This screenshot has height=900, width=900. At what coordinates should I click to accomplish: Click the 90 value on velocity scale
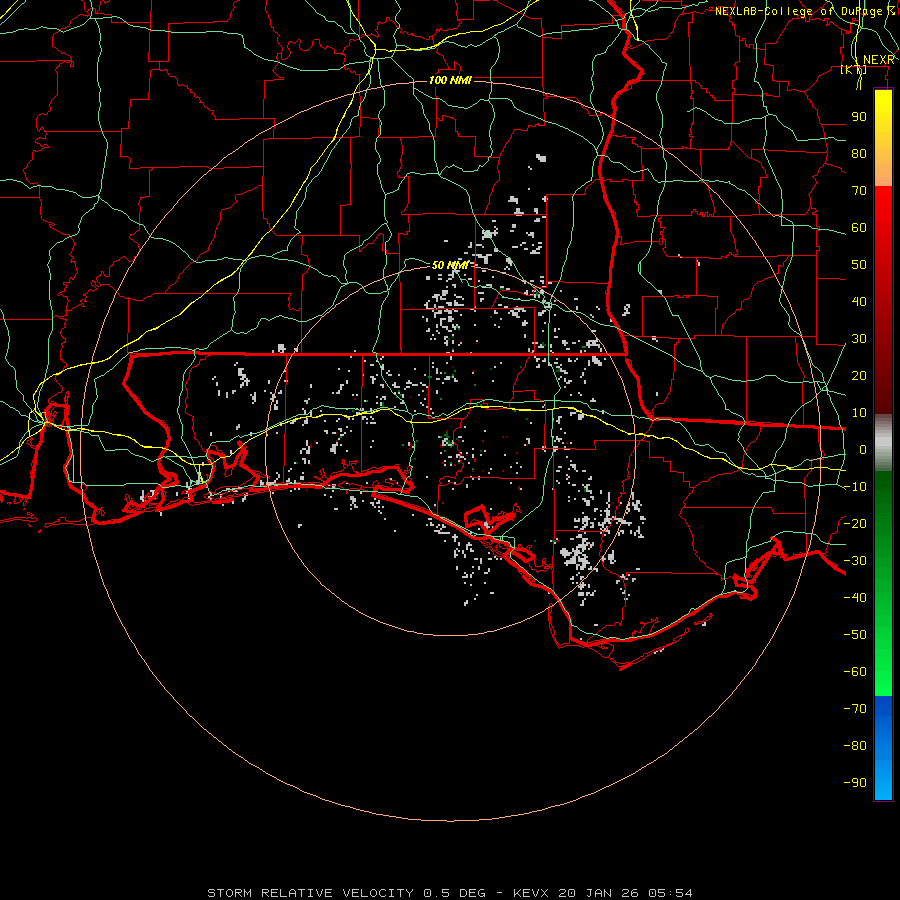click(x=859, y=117)
